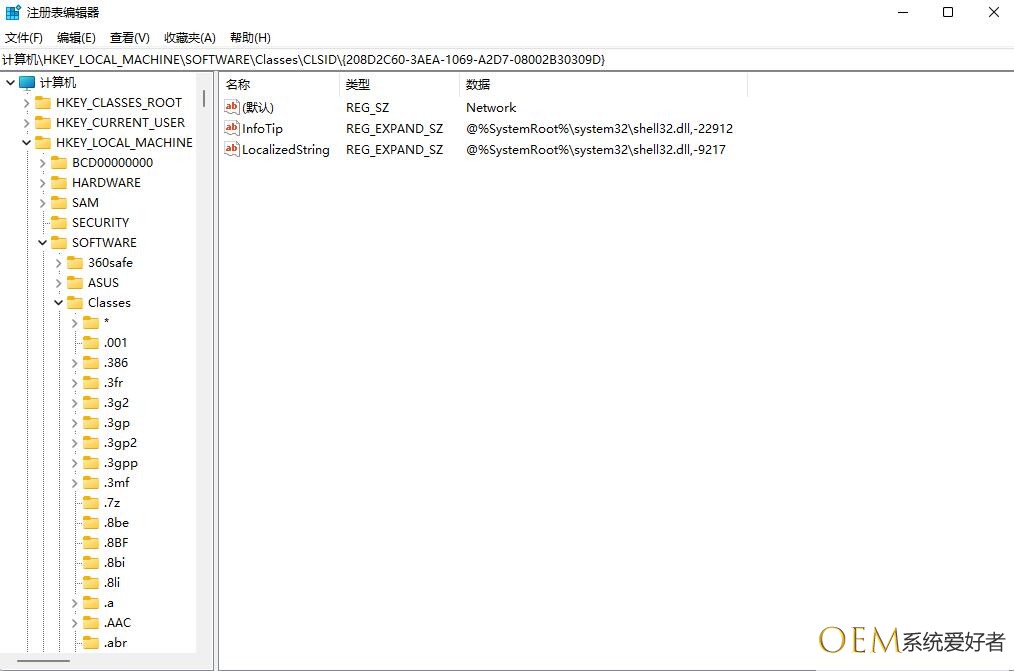Open the 编辑(E) edit menu
Viewport: 1014px width, 671px height.
tap(76, 37)
